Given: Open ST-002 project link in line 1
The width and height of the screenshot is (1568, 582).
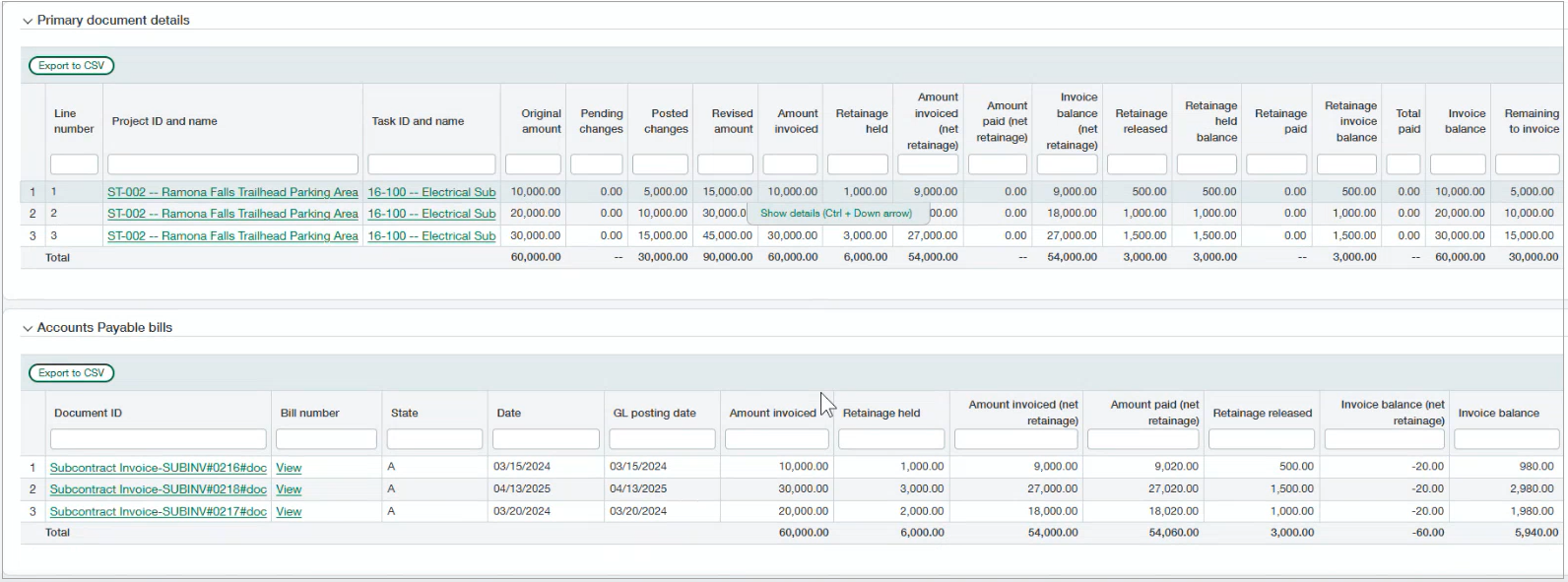Looking at the screenshot, I should pos(232,192).
